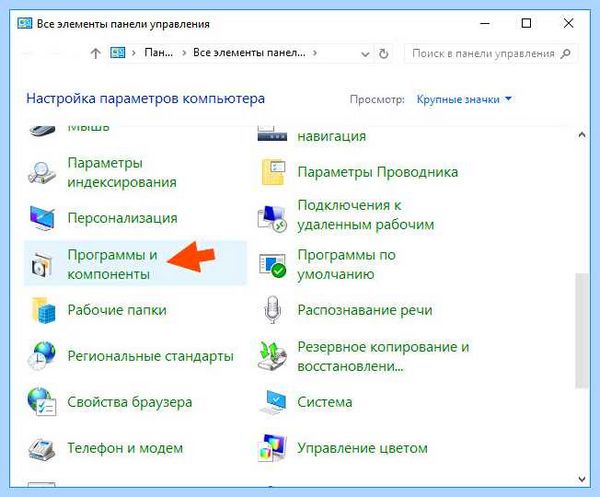Open Управление цветом link

point(362,448)
